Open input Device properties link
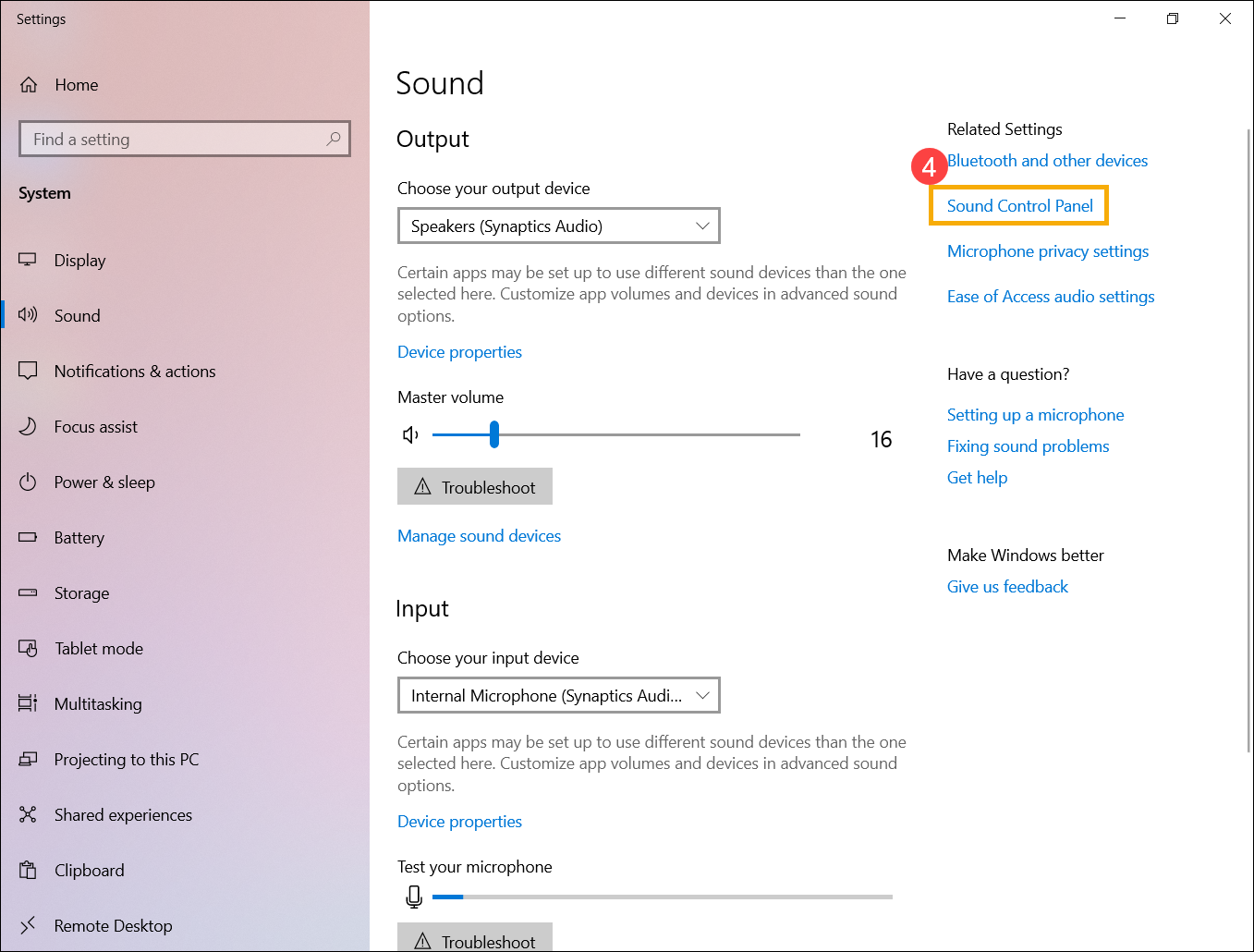The height and width of the screenshot is (952, 1254). tap(459, 822)
